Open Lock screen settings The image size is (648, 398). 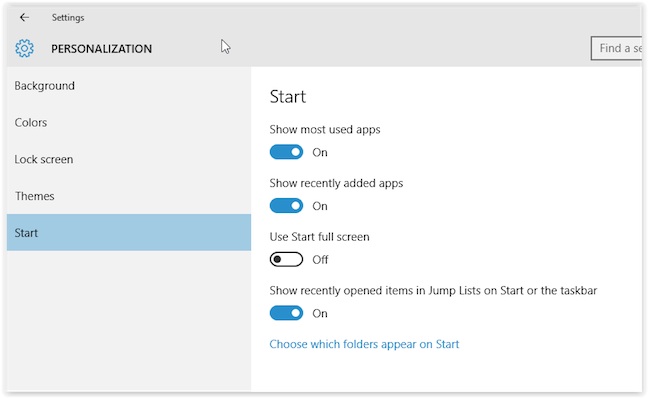tap(129, 159)
